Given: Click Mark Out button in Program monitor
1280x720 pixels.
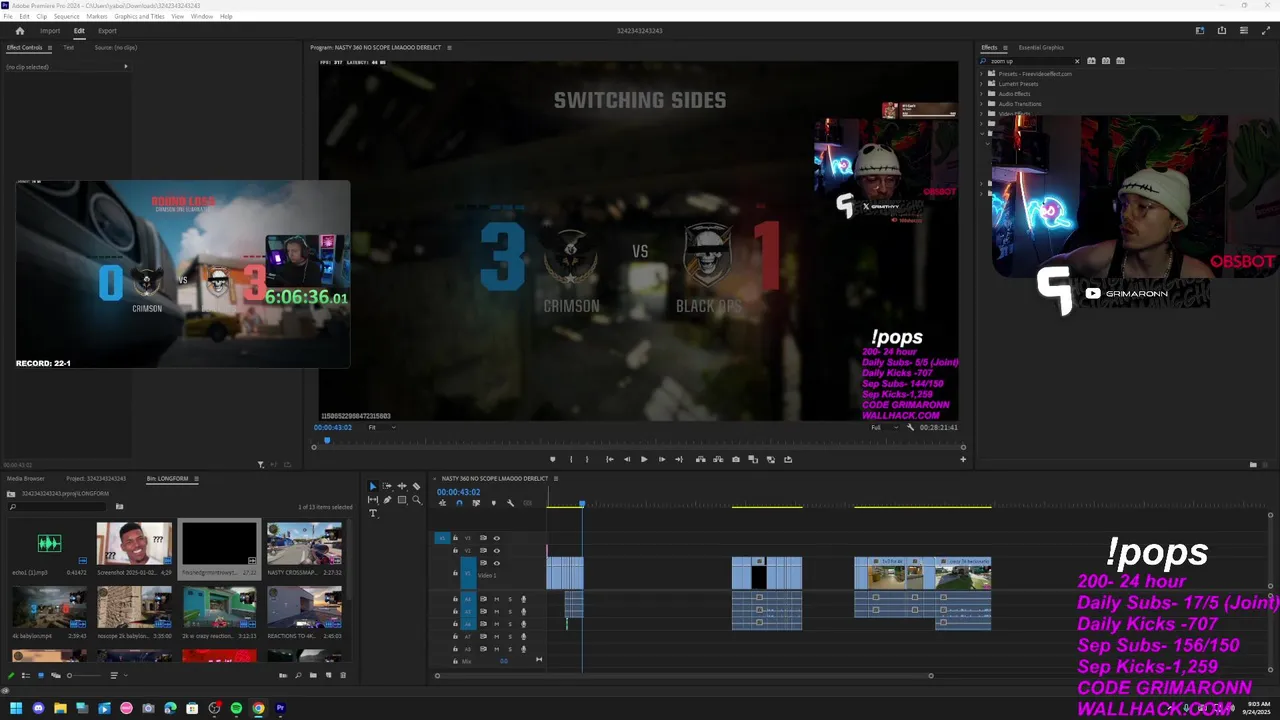Looking at the screenshot, I should [x=587, y=459].
